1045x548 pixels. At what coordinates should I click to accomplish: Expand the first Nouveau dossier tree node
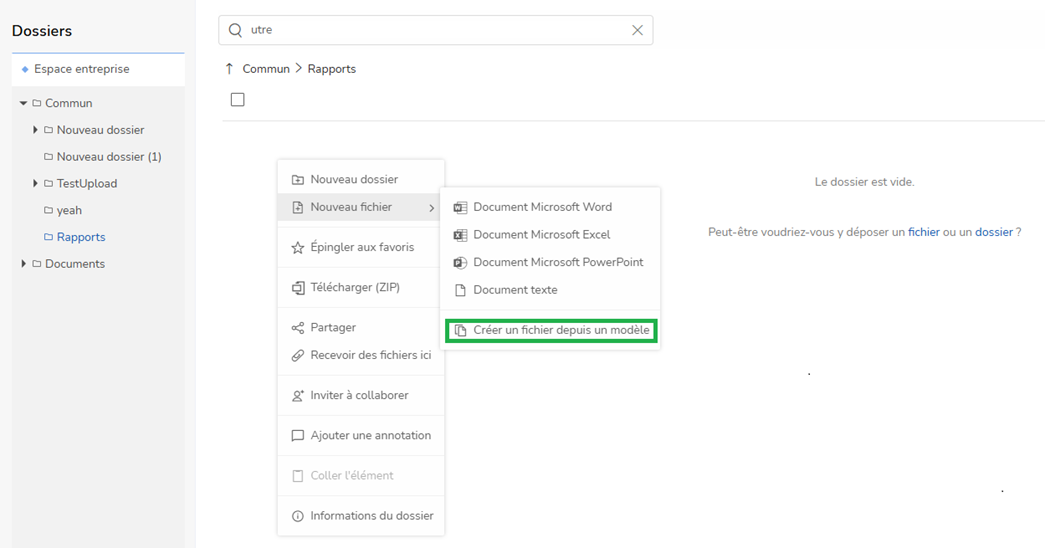[35, 130]
